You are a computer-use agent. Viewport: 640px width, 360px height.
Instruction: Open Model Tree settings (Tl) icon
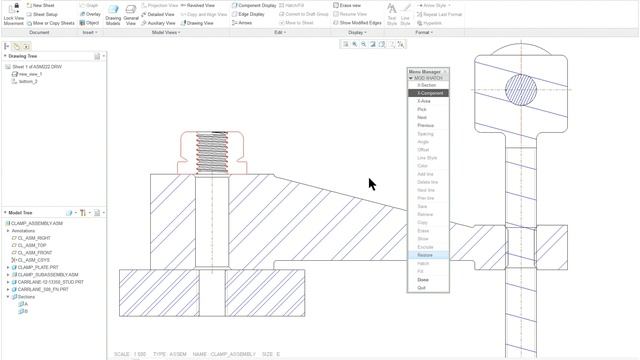84,213
